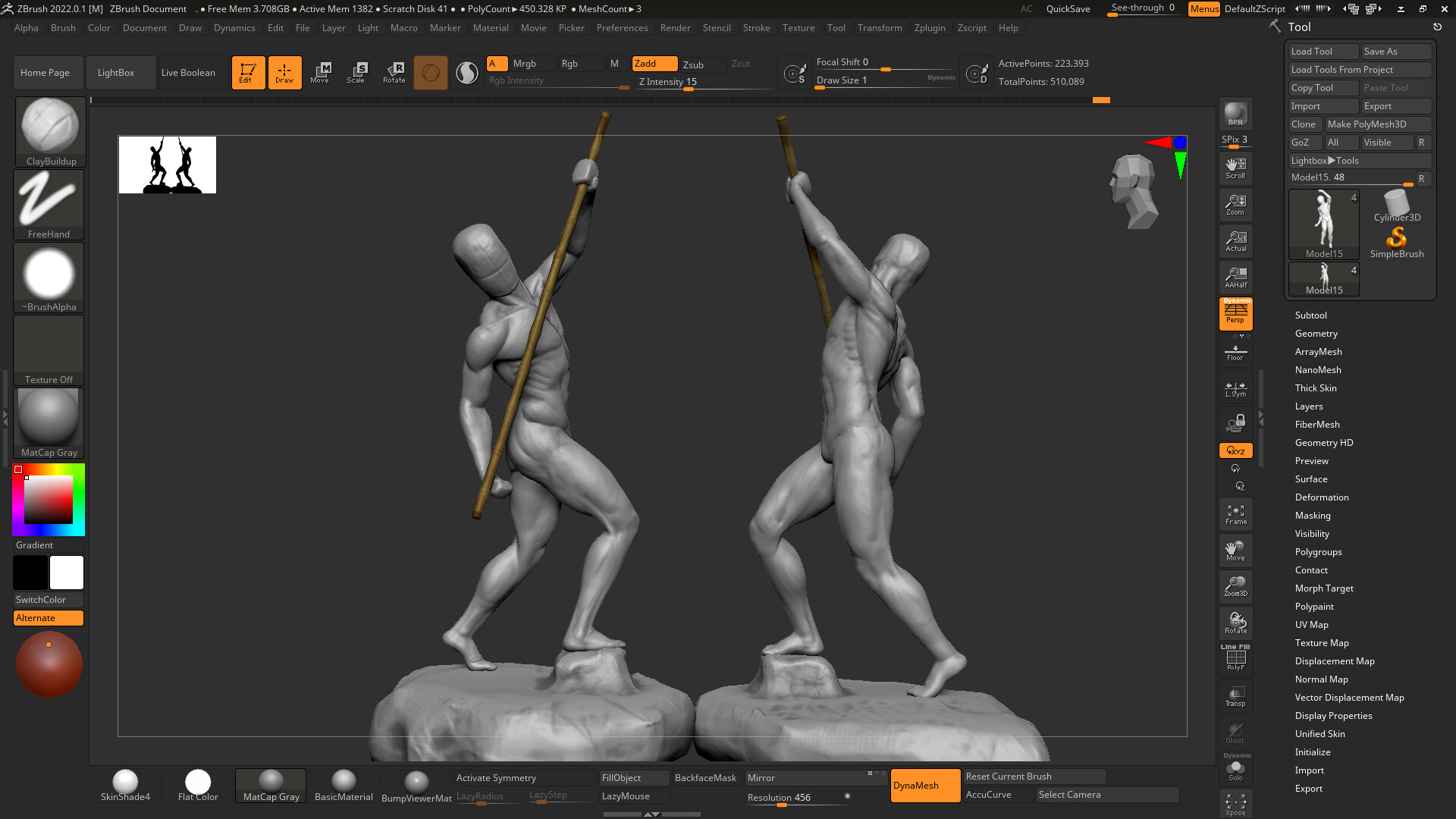Activate the Move gyro tool
This screenshot has height=819, width=1456.
pyautogui.click(x=1235, y=551)
